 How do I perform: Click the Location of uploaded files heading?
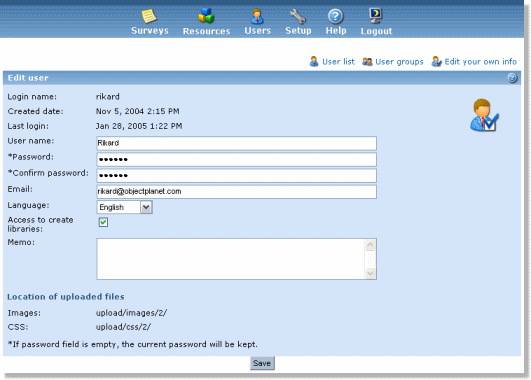click(x=66, y=297)
